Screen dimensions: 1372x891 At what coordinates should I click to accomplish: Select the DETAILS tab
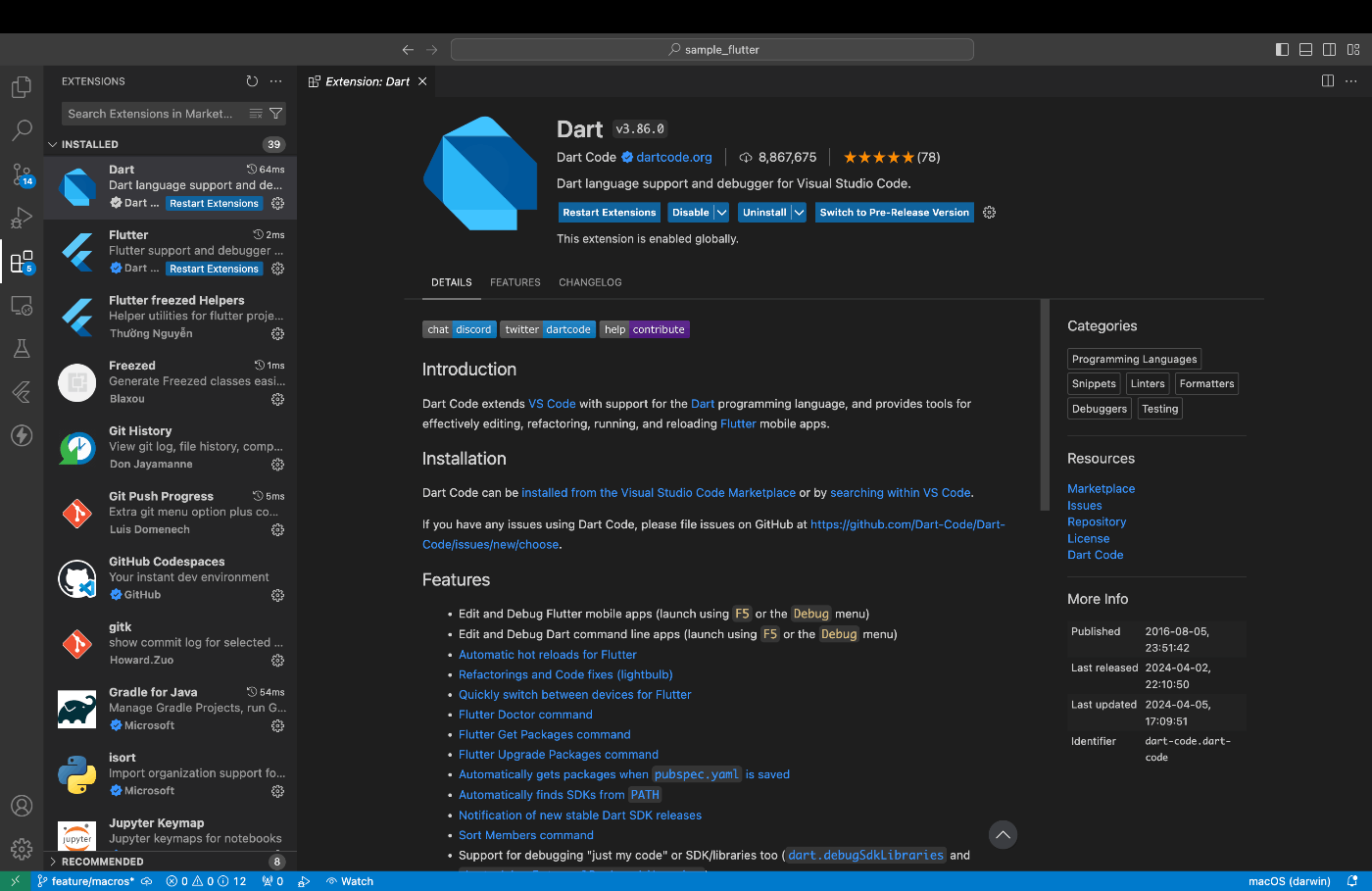[452, 282]
